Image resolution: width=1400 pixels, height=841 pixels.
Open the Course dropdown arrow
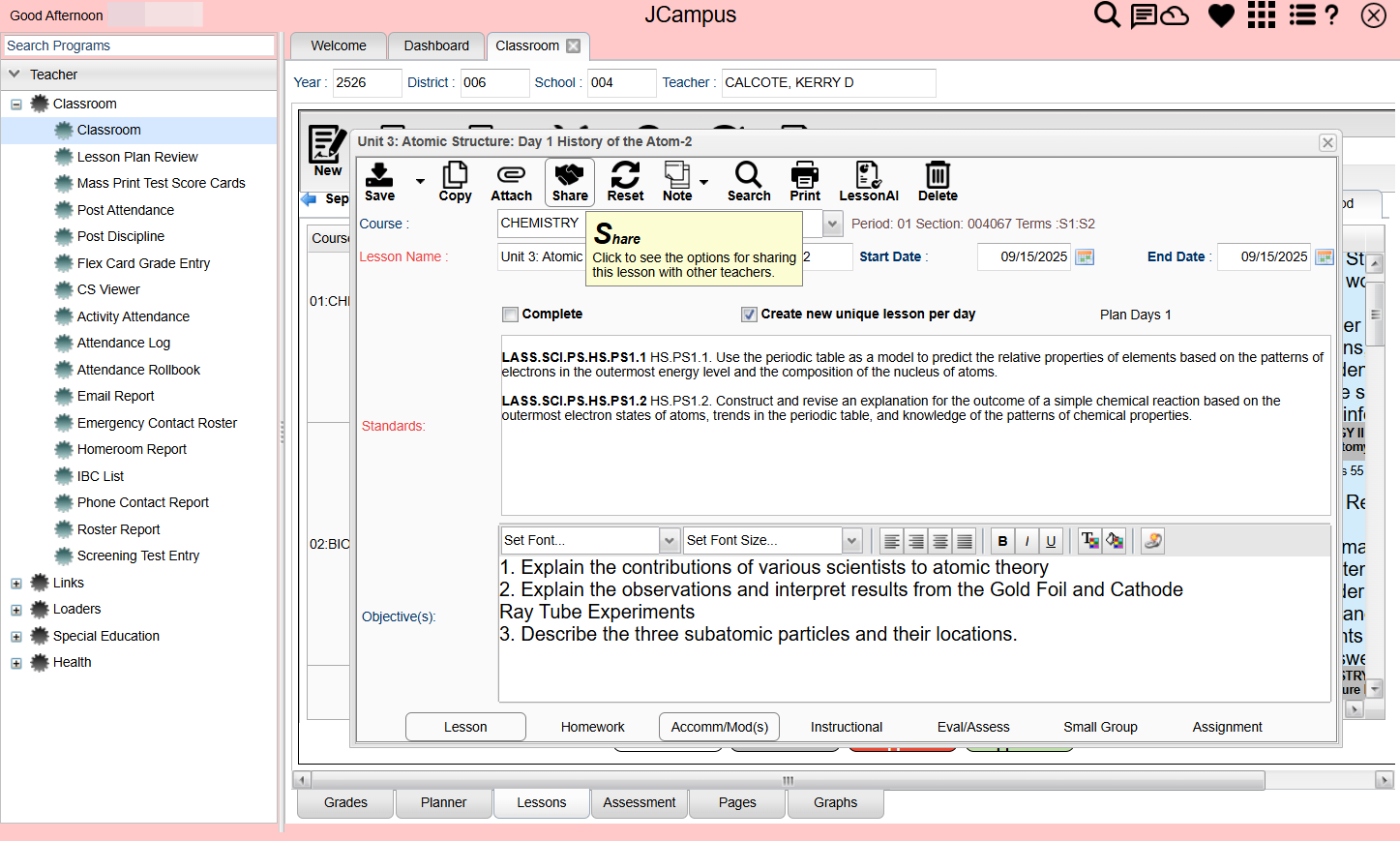click(x=832, y=224)
